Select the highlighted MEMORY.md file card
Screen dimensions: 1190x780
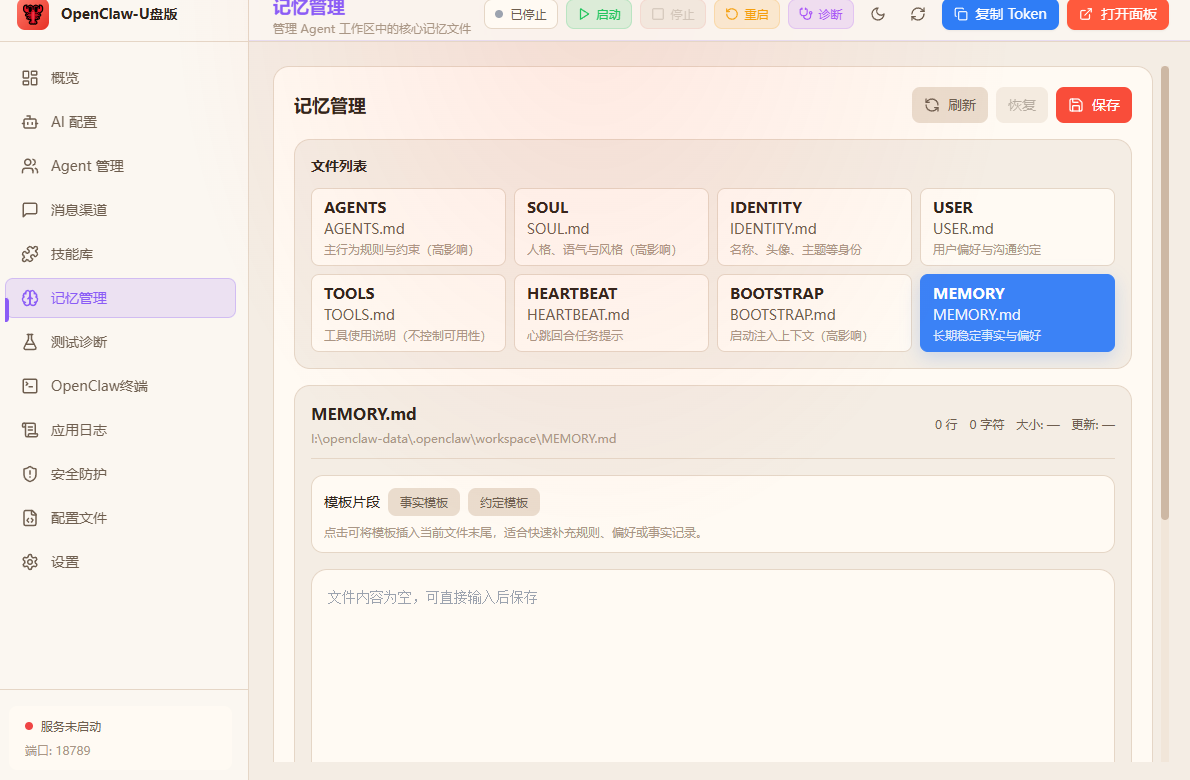coord(1017,313)
